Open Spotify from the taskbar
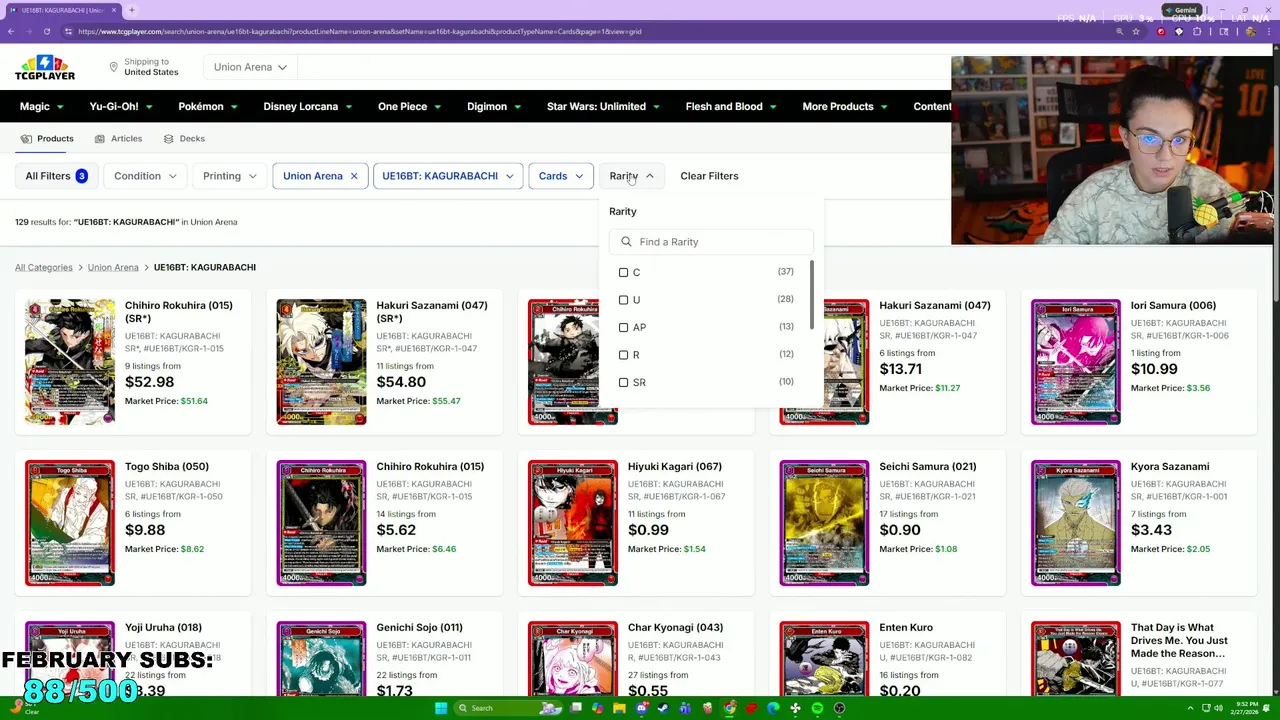This screenshot has height=720, width=1280. point(817,708)
